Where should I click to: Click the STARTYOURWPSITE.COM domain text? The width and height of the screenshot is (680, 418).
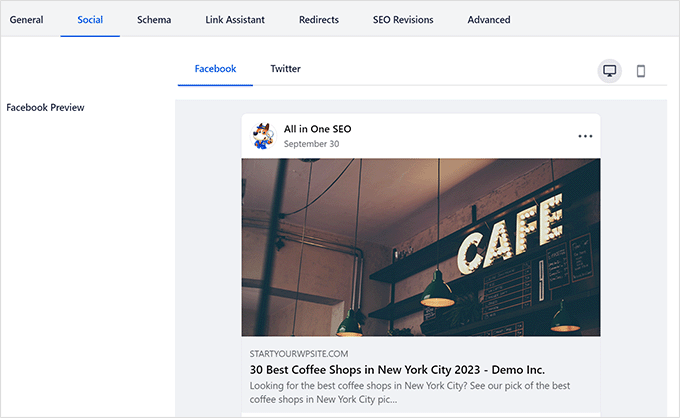[x=299, y=353]
